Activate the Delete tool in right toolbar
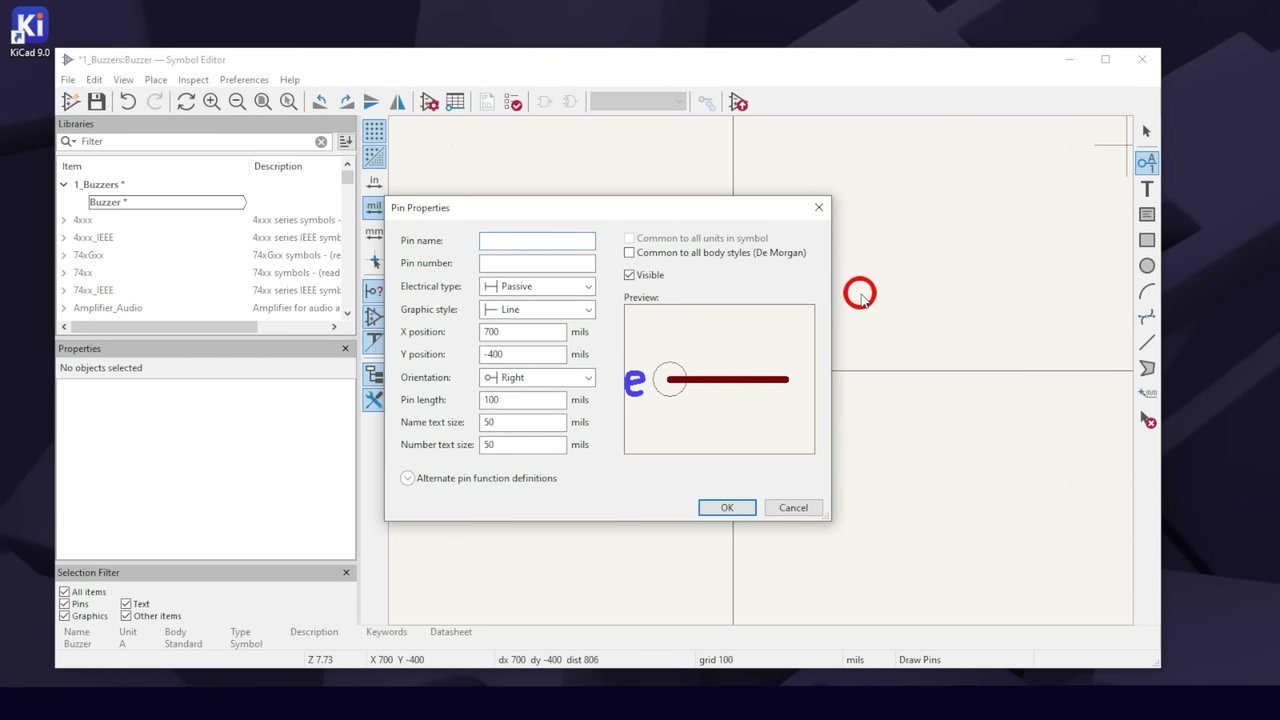Viewport: 1280px width, 720px height. [x=1147, y=421]
